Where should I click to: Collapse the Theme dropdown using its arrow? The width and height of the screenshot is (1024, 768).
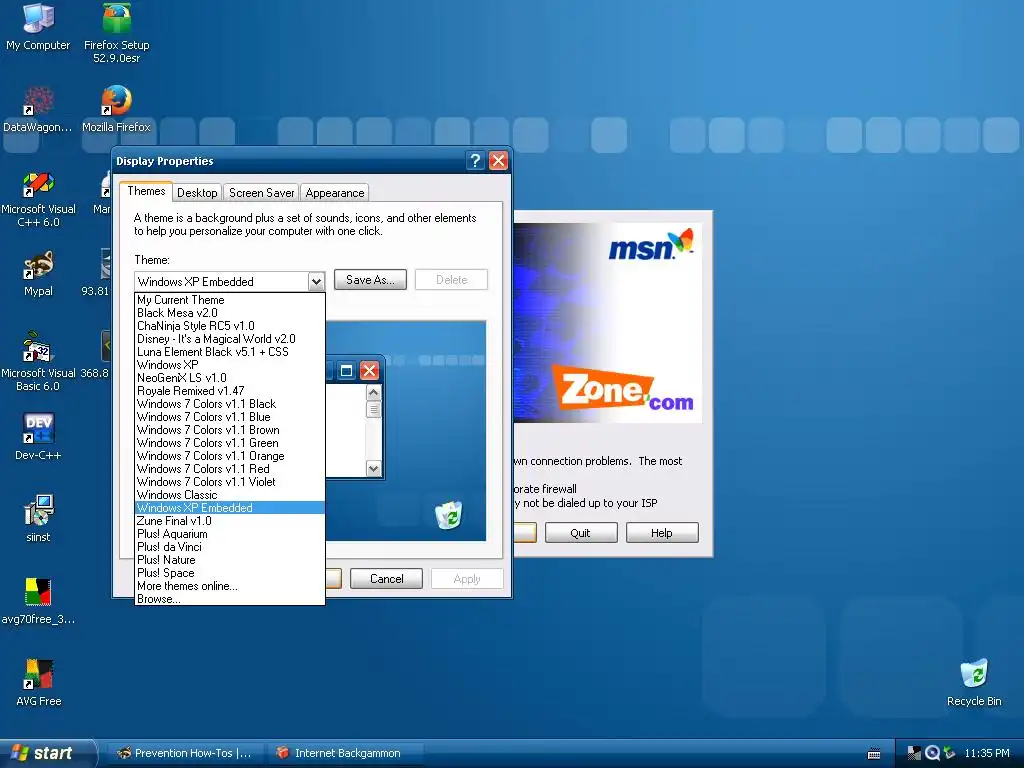[316, 281]
